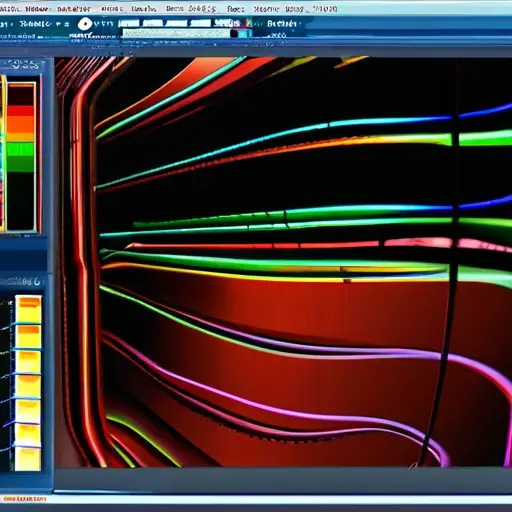Click the last white segmented toolbar button
The height and width of the screenshot is (512, 512).
227,23
